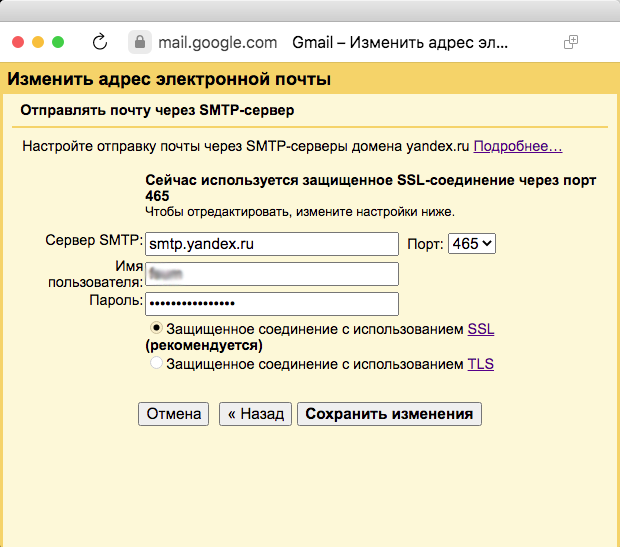Click the Сервер SMTP input field
620x547 pixels.
click(x=272, y=244)
